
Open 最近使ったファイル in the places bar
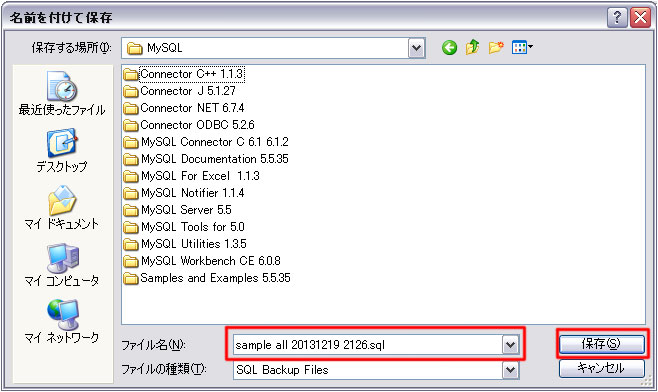point(62,93)
